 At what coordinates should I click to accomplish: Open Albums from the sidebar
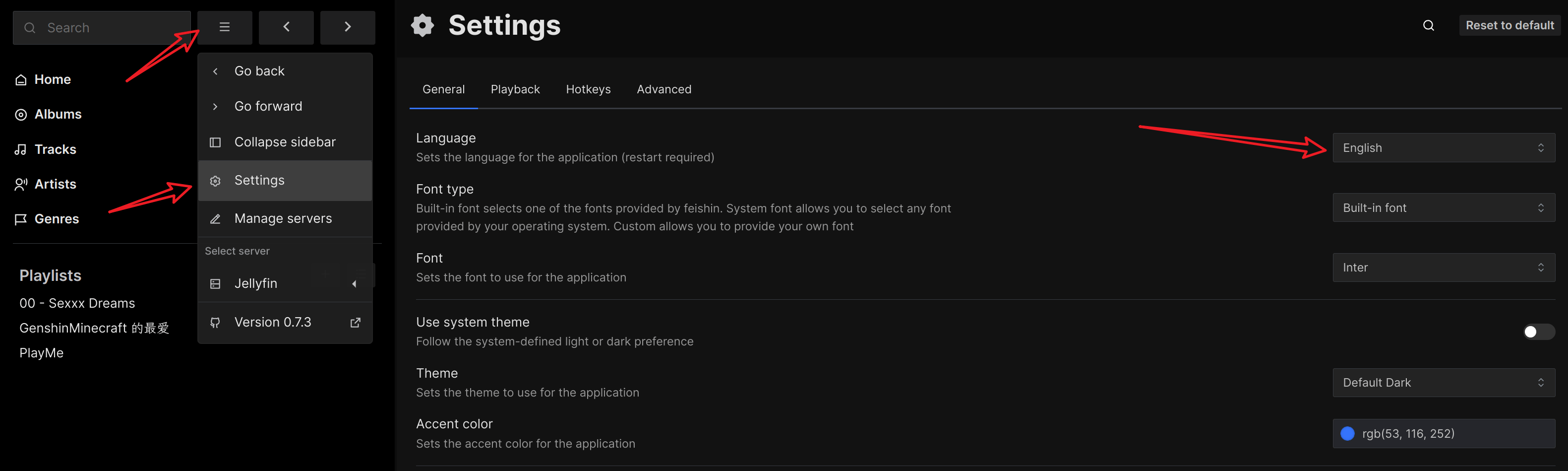tap(57, 115)
